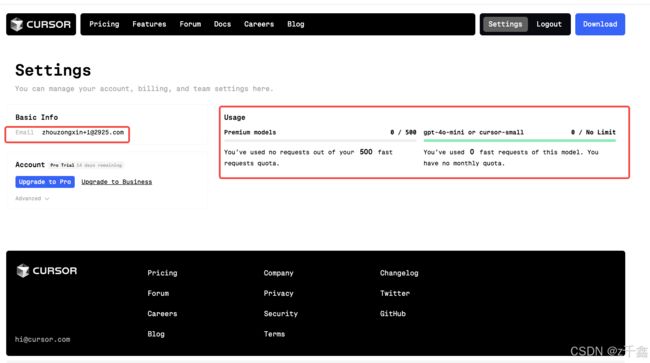Select the Settings button in the header

505,24
